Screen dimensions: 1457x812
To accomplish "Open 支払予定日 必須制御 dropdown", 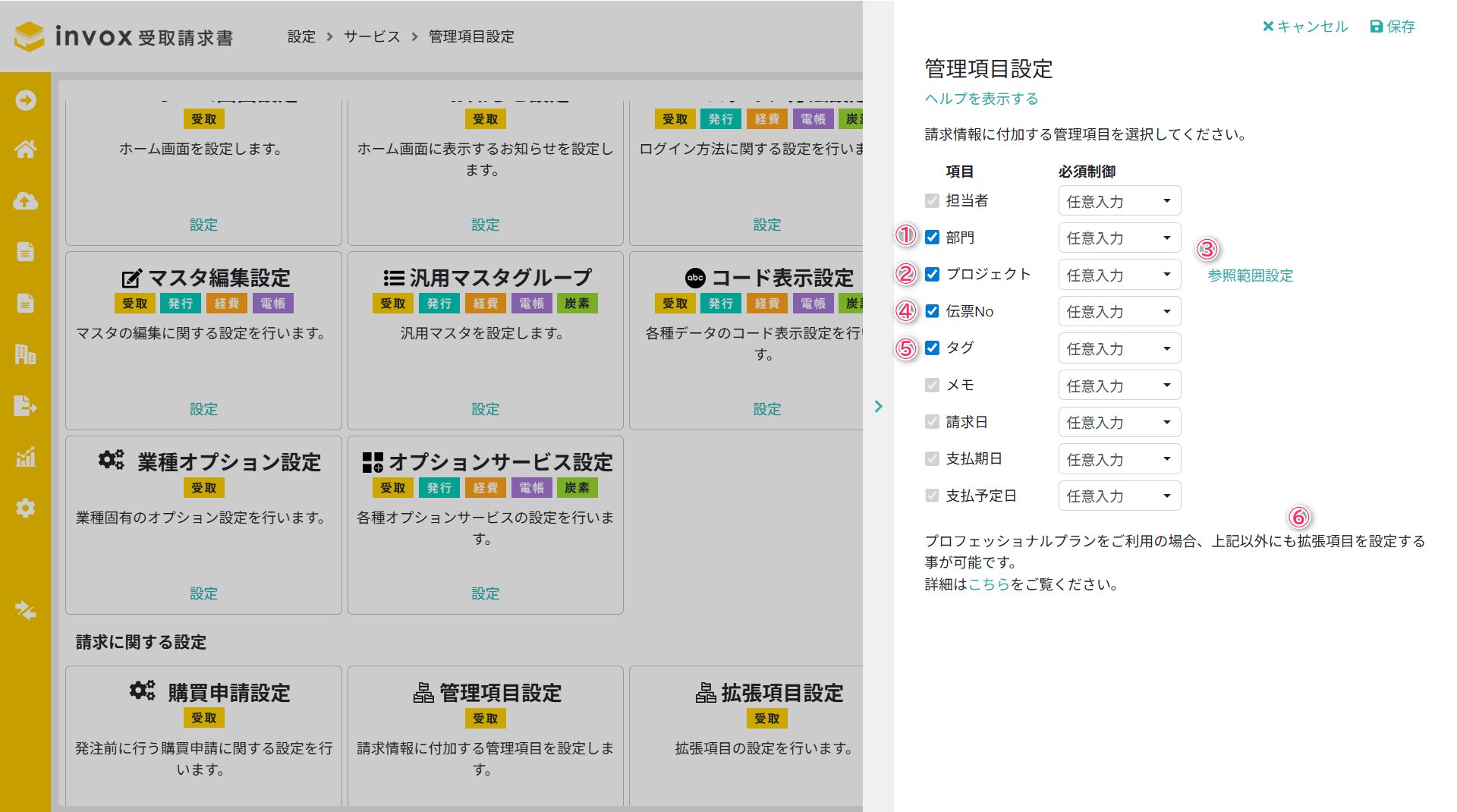I will pyautogui.click(x=1119, y=496).
